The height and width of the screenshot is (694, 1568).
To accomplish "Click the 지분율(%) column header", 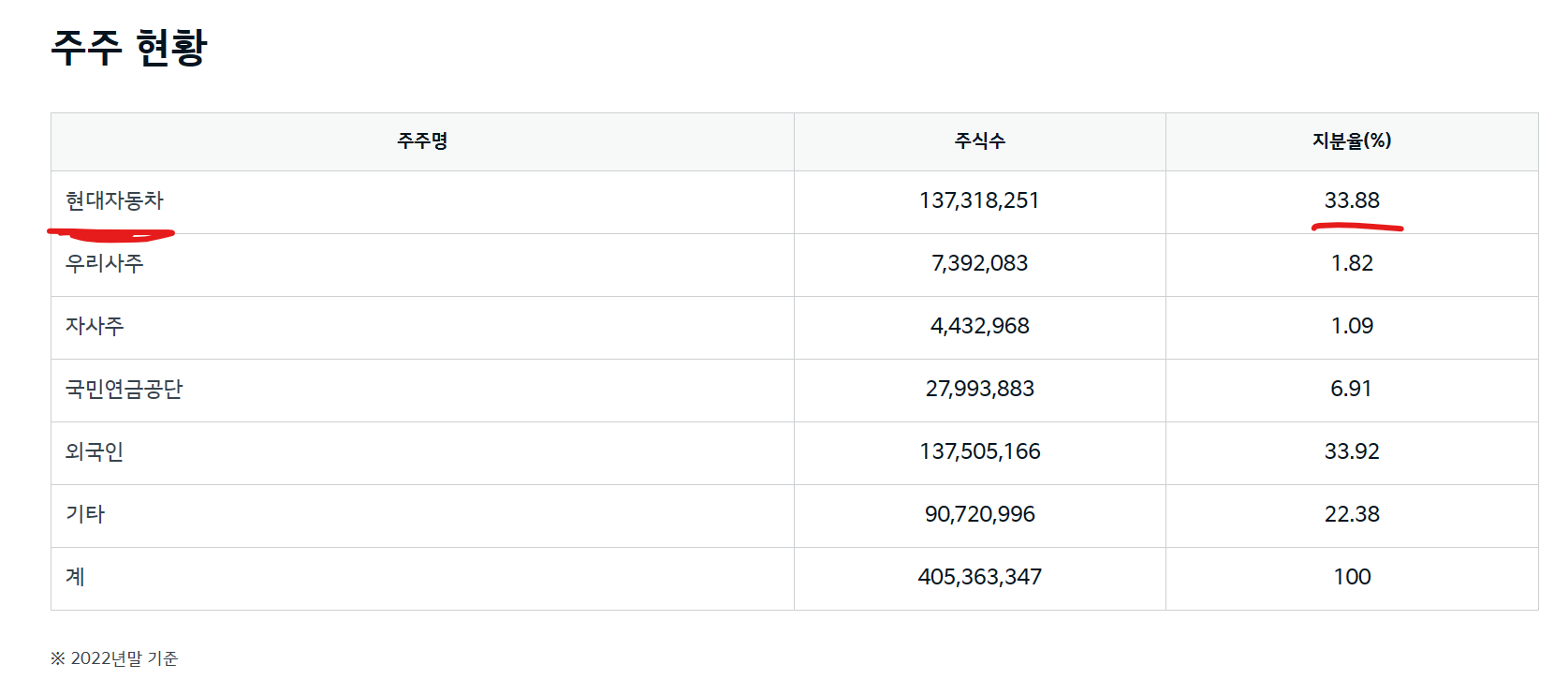I will (1351, 141).
